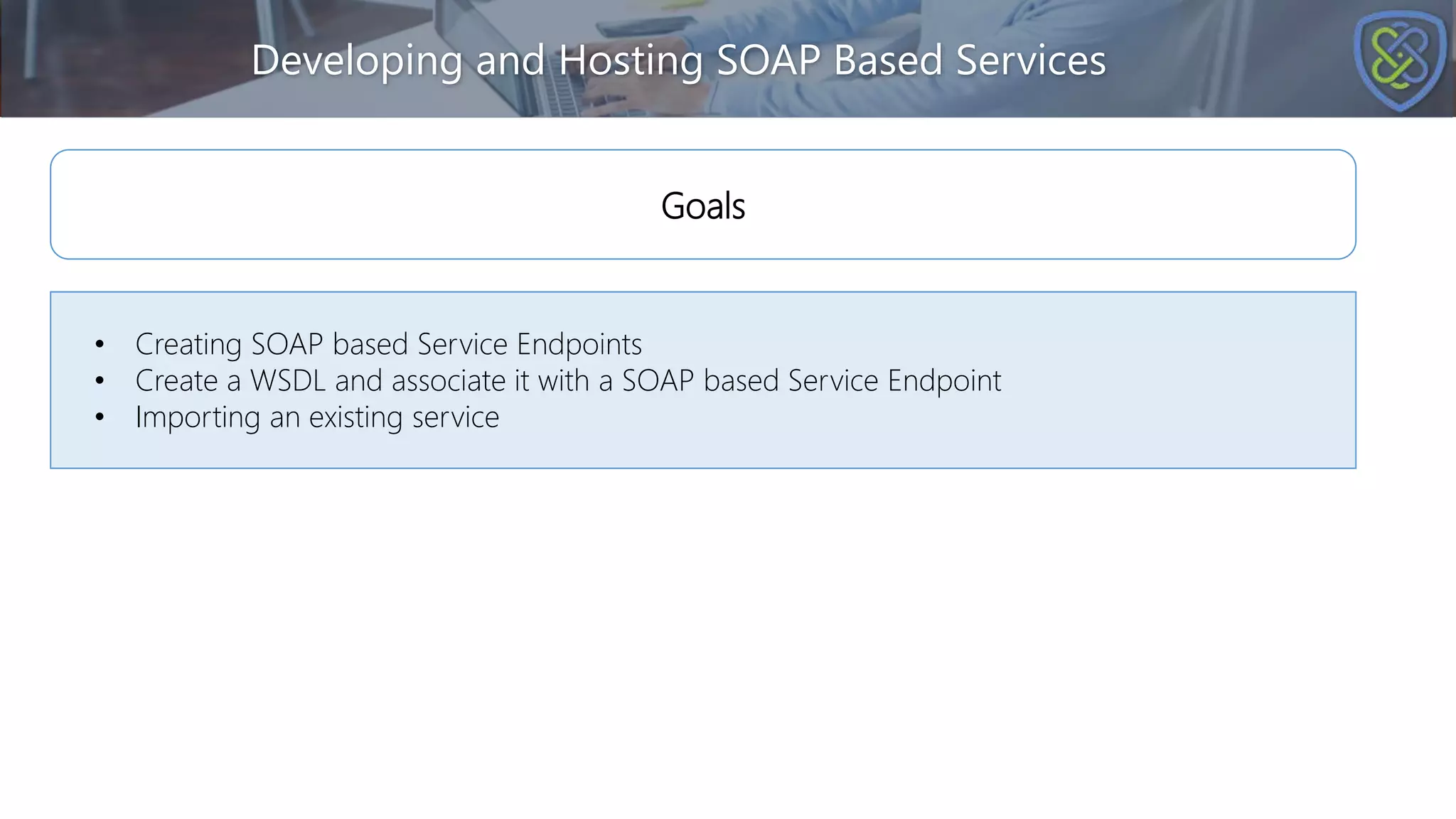The image size is (1456, 819).
Task: Click the word 'Hosting' in the title
Action: point(631,60)
